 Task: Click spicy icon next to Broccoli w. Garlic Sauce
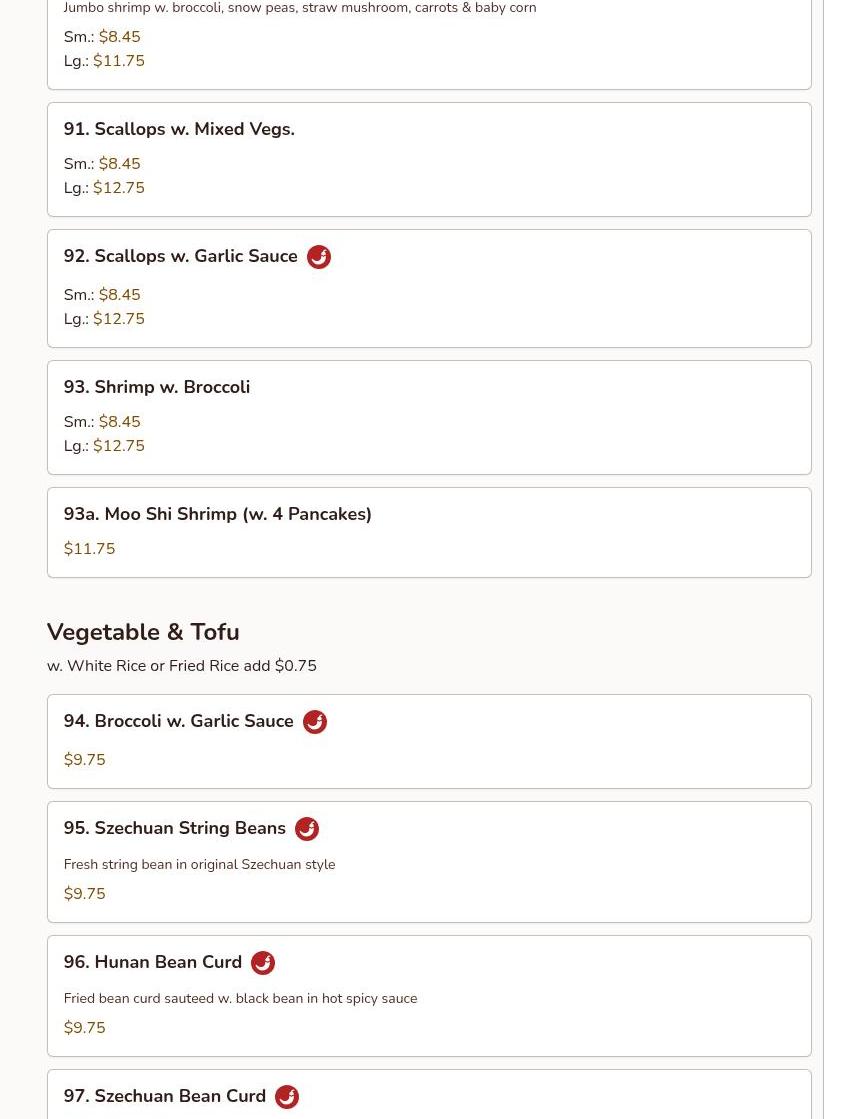315,722
